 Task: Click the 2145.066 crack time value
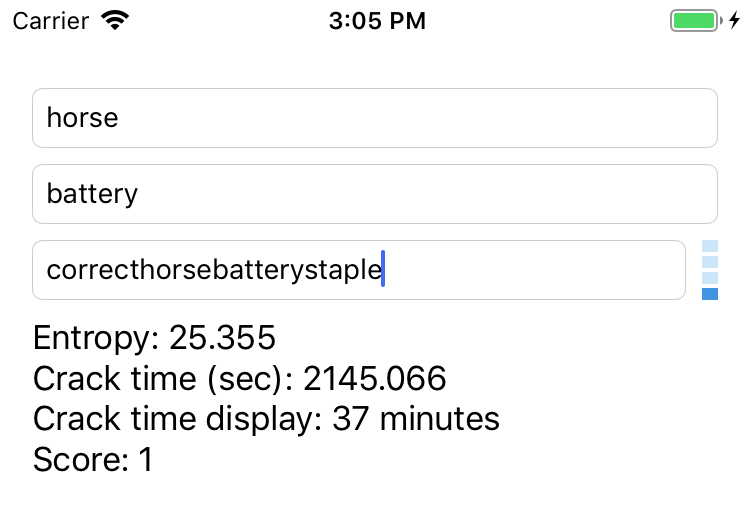[x=375, y=379]
